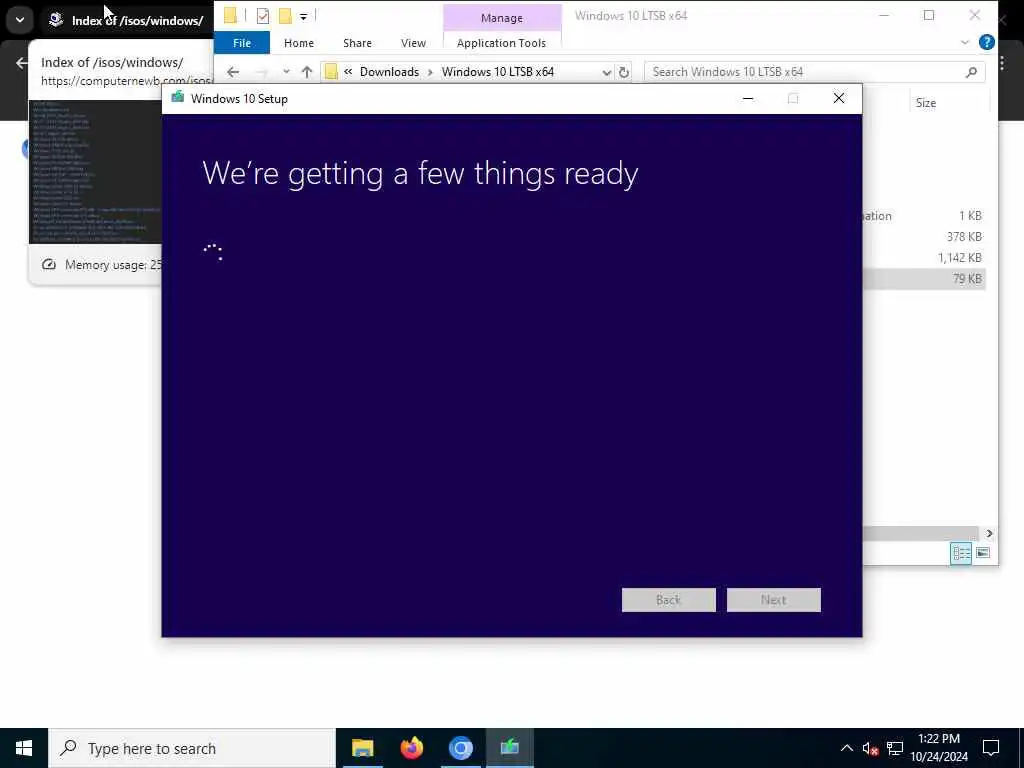
Task: Open the browser three-dot menu
Action: [x=1002, y=63]
